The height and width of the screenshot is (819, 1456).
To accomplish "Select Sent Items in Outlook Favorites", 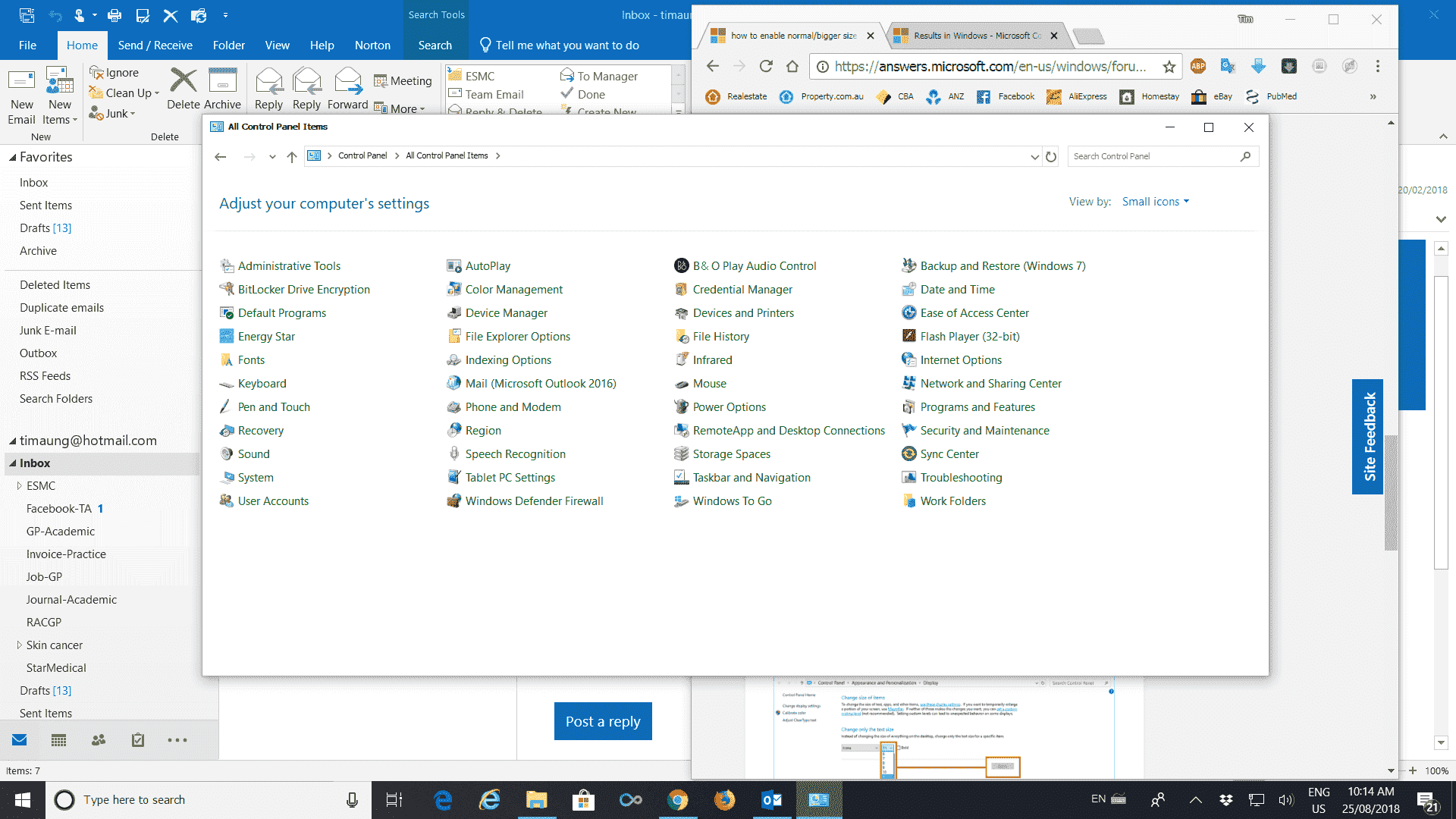I will click(x=45, y=206).
